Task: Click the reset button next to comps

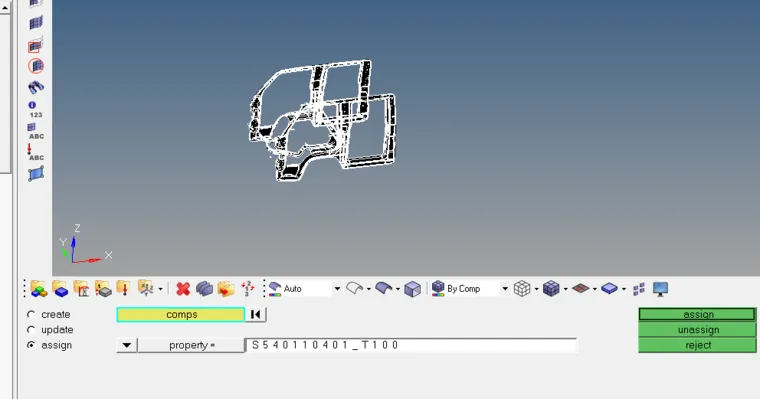Action: (x=256, y=315)
